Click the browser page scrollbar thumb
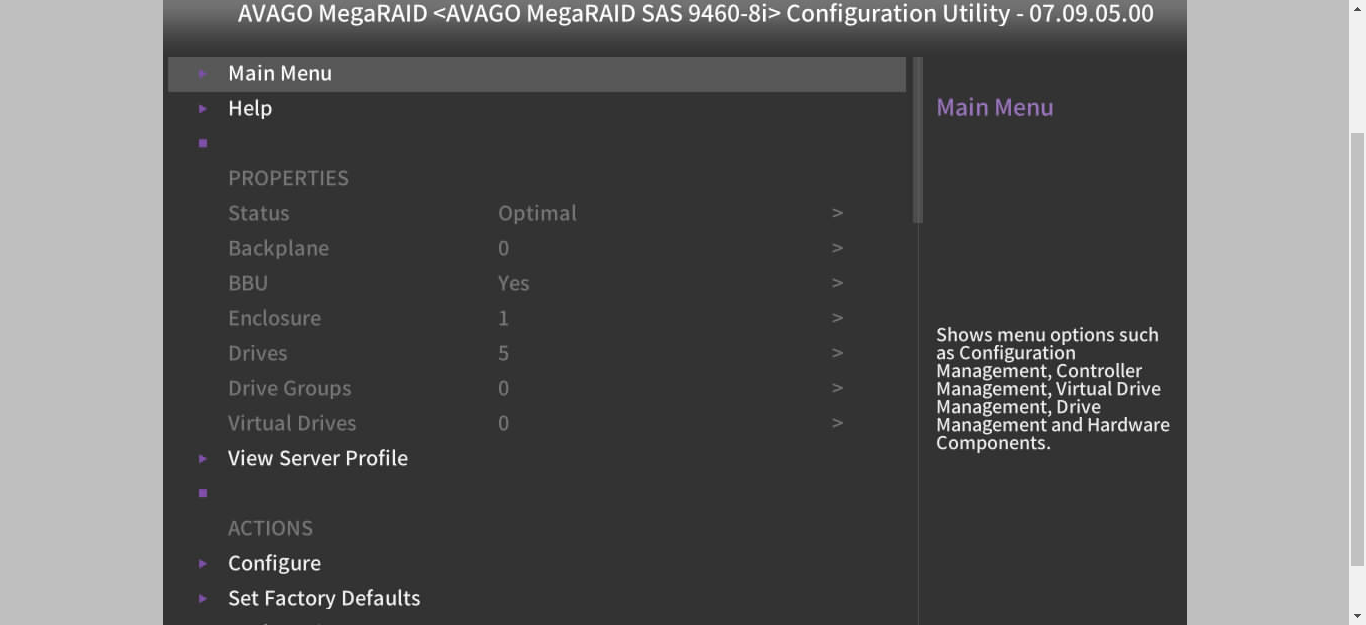The height and width of the screenshot is (625, 1366). point(1357,348)
